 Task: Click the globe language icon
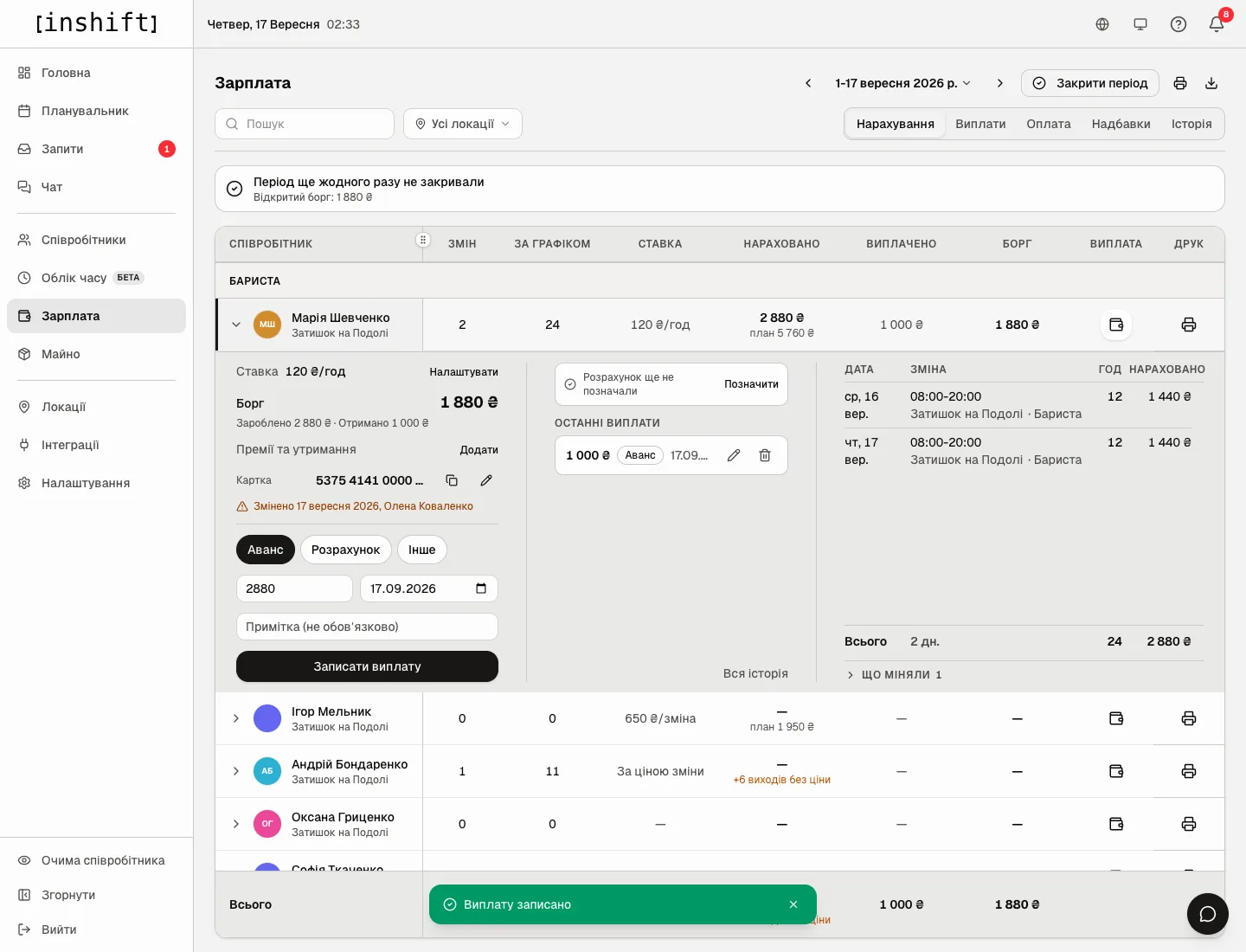click(x=1102, y=24)
